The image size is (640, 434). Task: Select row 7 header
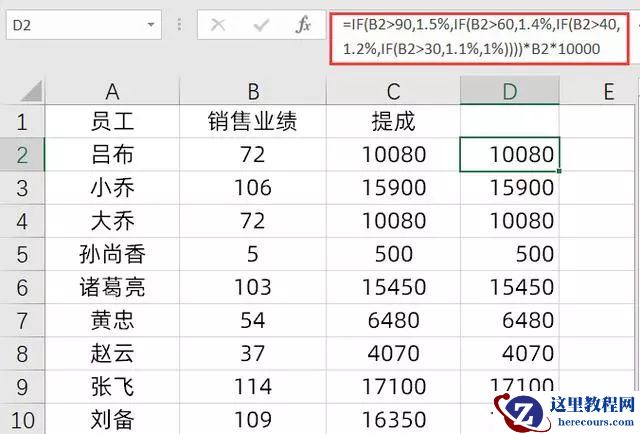[x=22, y=320]
